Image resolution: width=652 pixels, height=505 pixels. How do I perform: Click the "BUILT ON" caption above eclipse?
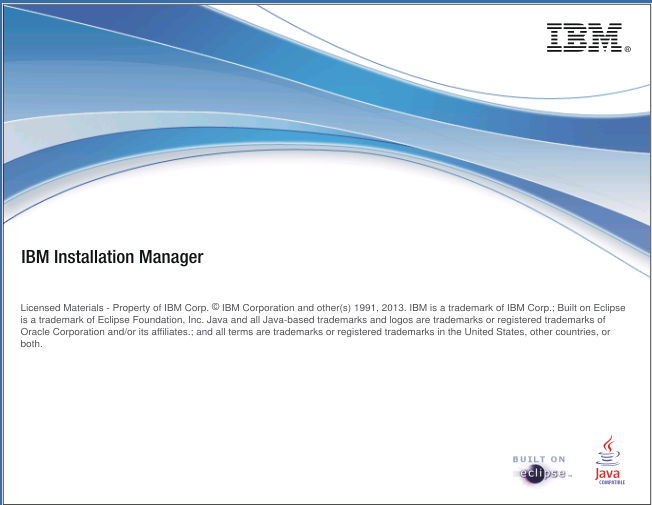point(539,459)
